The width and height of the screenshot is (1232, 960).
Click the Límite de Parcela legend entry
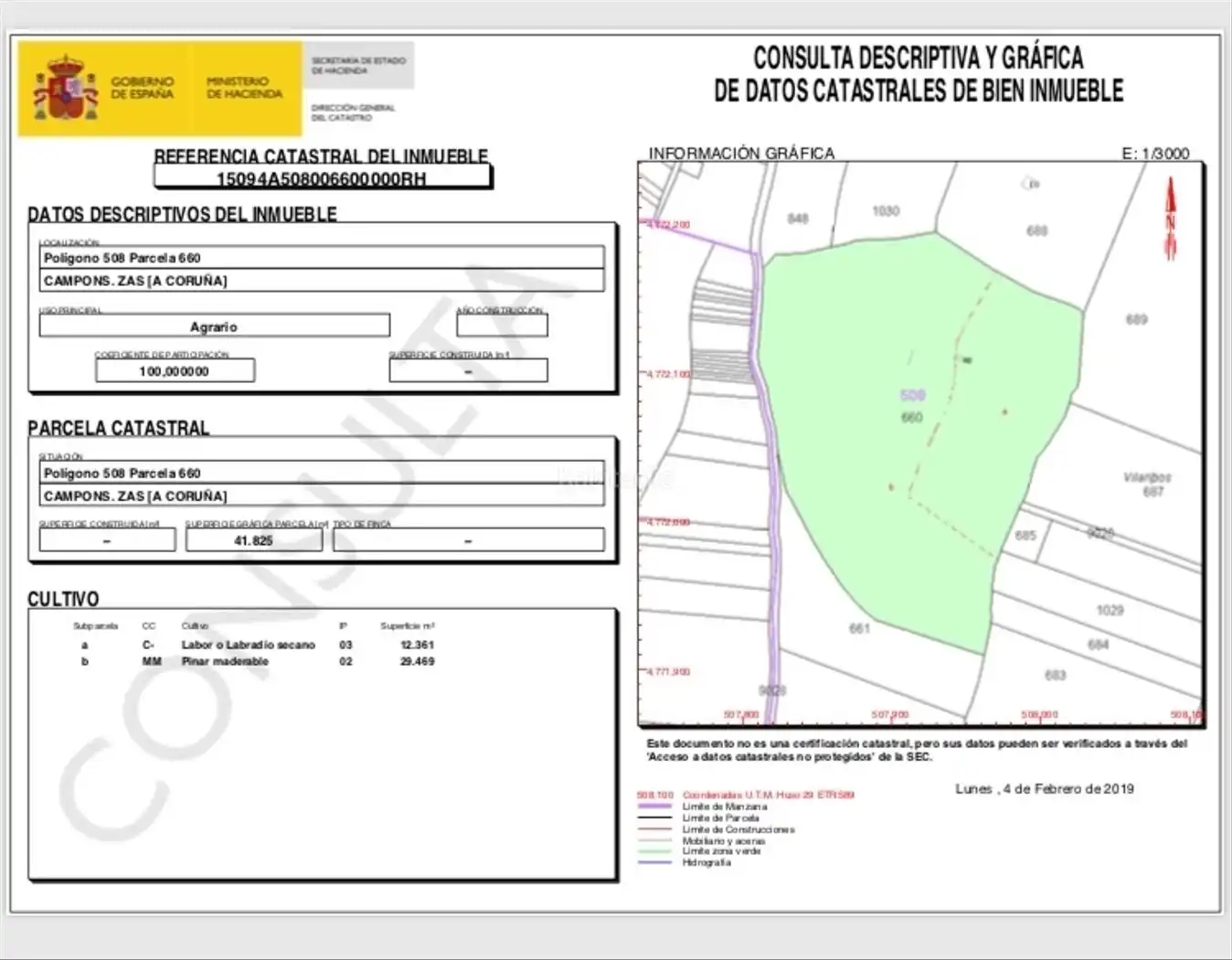click(721, 817)
